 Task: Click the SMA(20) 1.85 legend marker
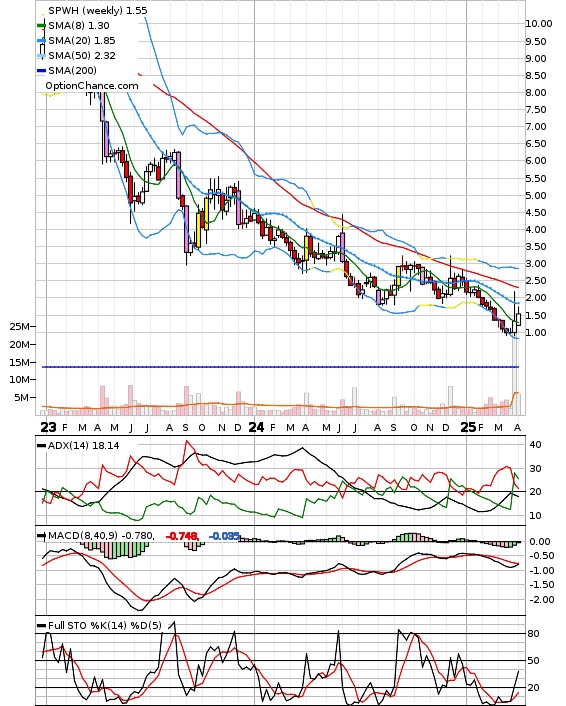coord(41,41)
